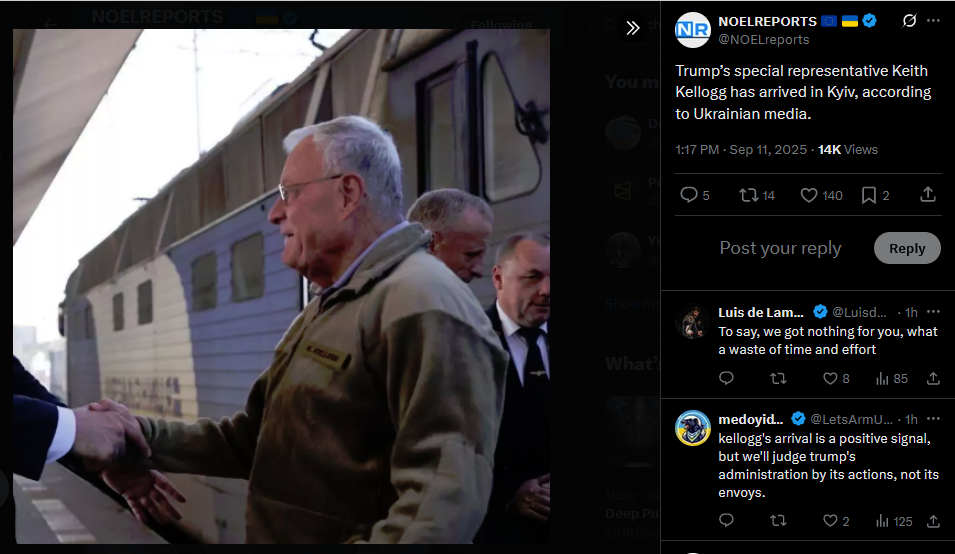Open NOELREPORTS profile avatar

click(x=692, y=30)
